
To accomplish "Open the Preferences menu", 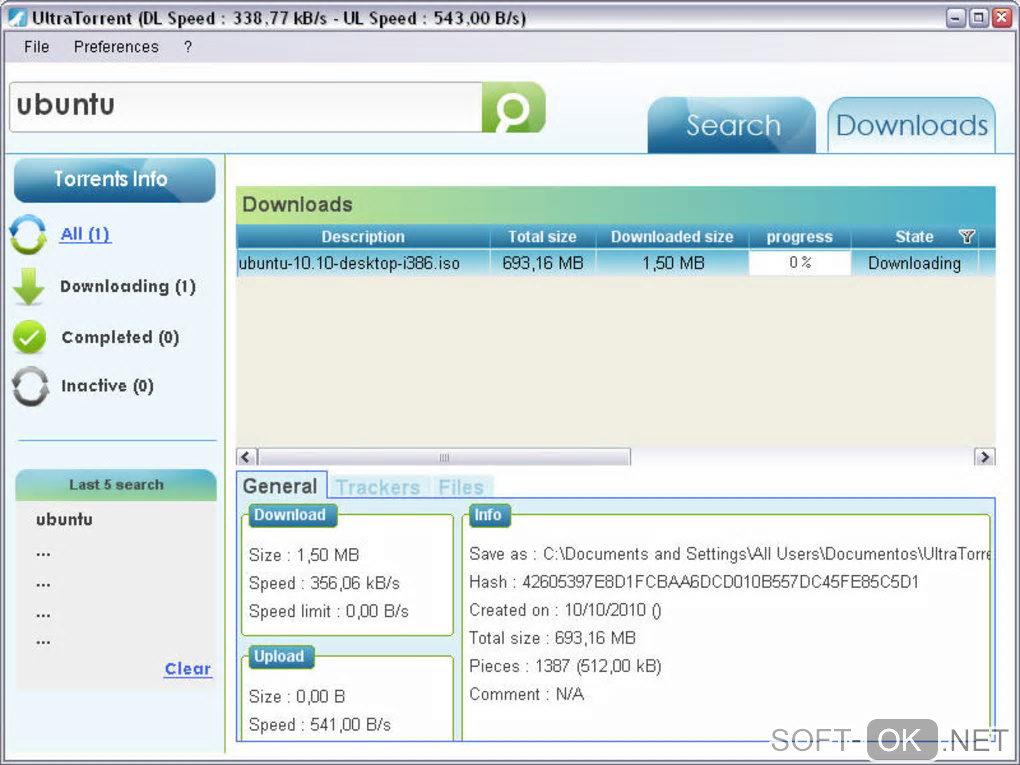I will click(116, 47).
